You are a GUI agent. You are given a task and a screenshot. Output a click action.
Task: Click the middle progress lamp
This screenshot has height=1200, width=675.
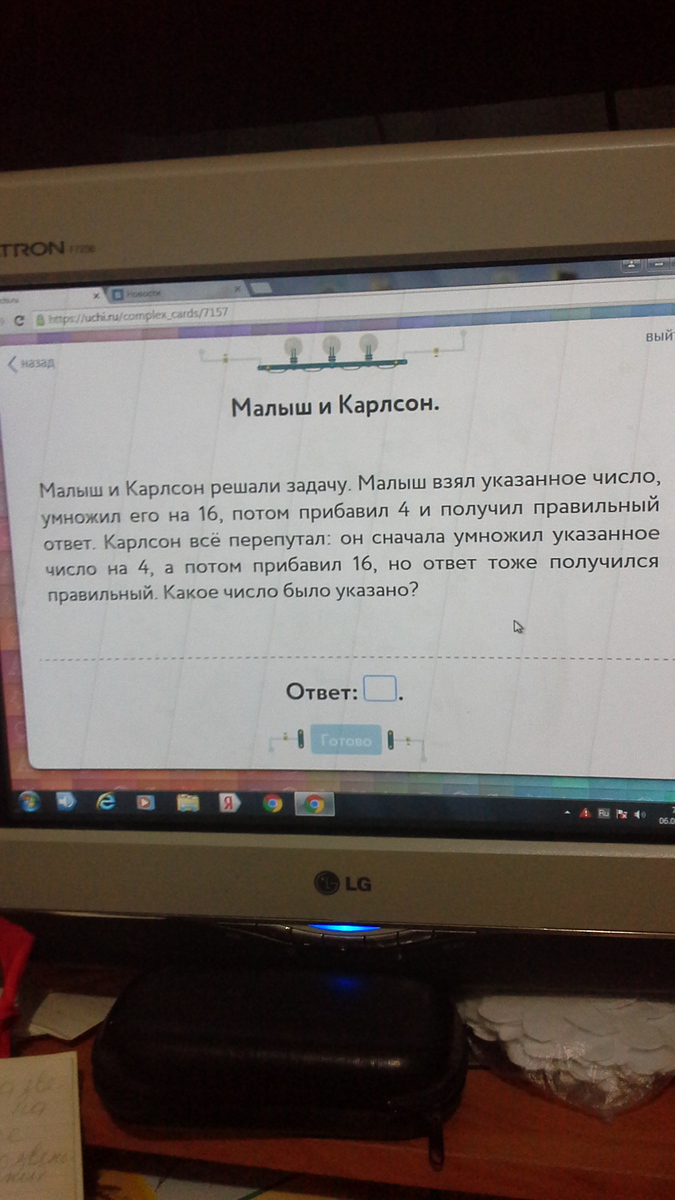point(331,346)
